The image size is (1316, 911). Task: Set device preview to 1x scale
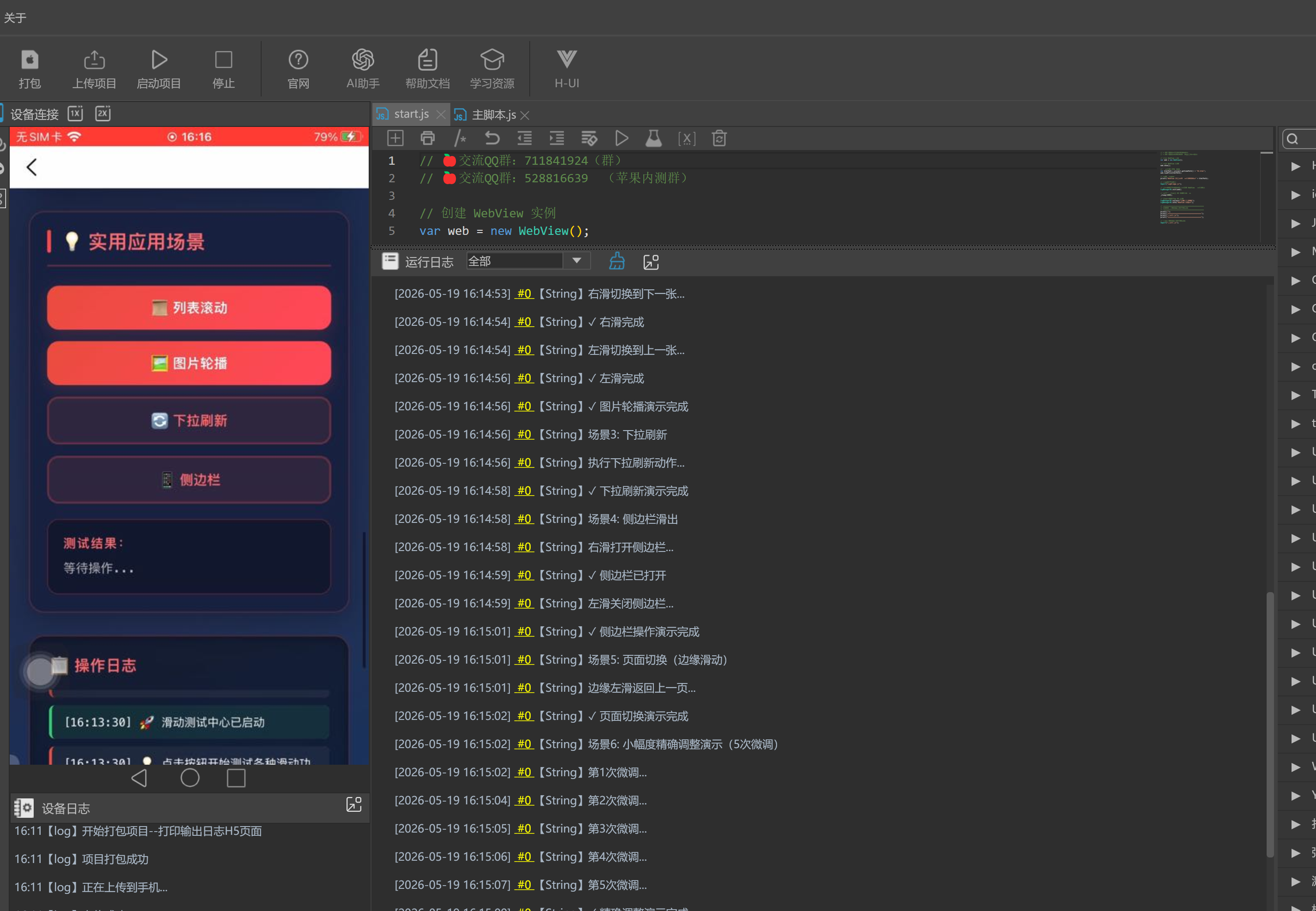(75, 113)
